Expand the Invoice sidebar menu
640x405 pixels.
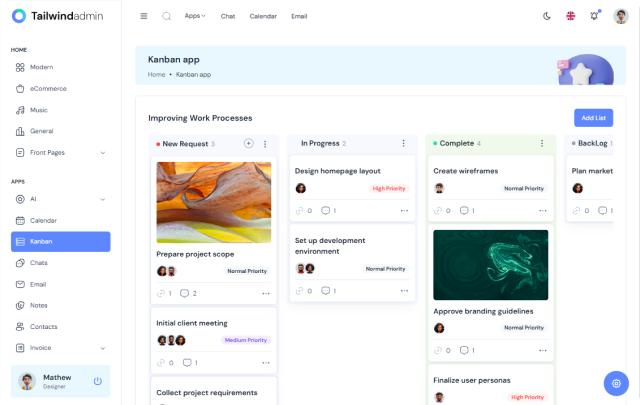click(x=60, y=348)
